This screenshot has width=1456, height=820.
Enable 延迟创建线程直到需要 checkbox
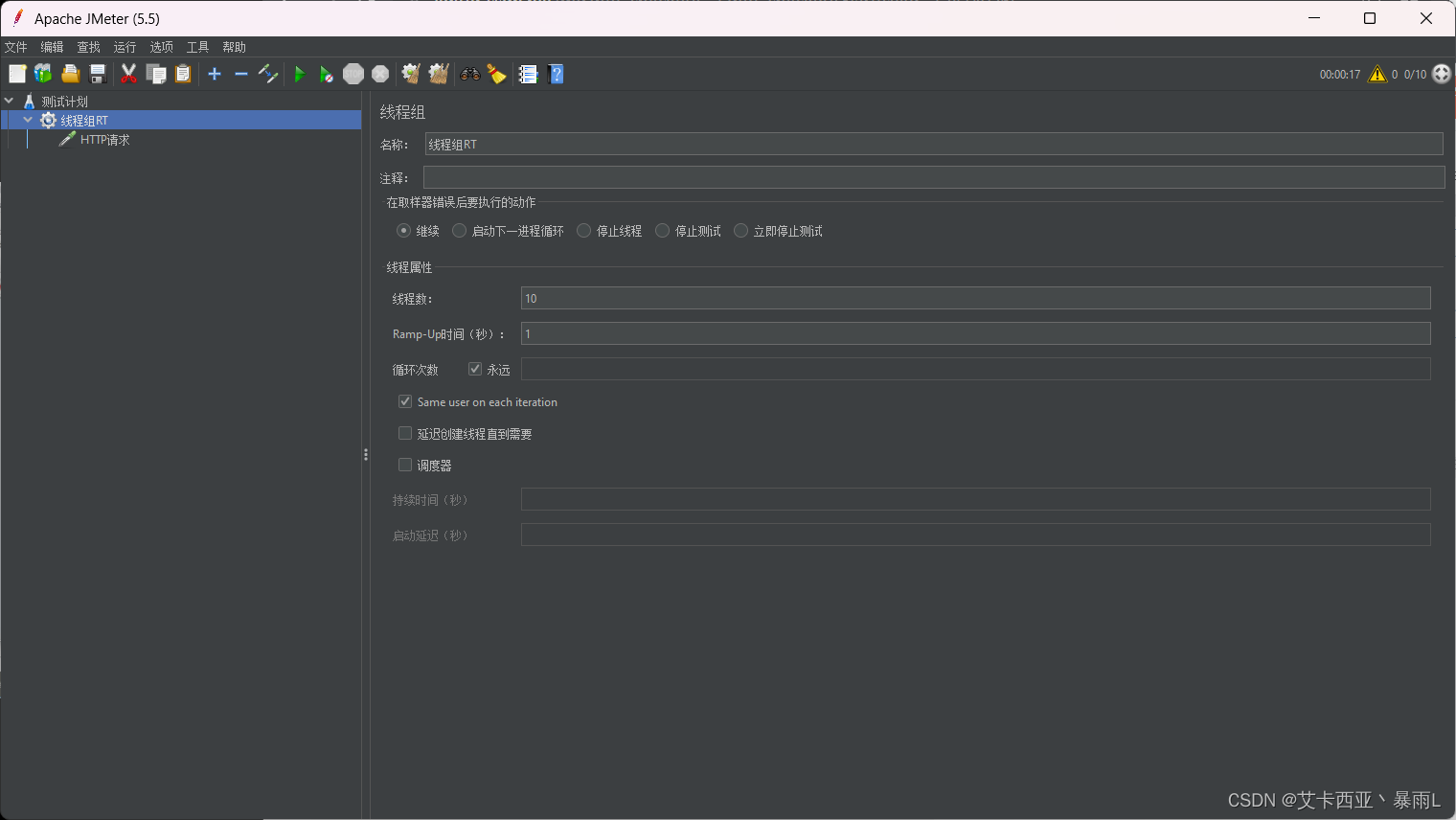(x=405, y=433)
